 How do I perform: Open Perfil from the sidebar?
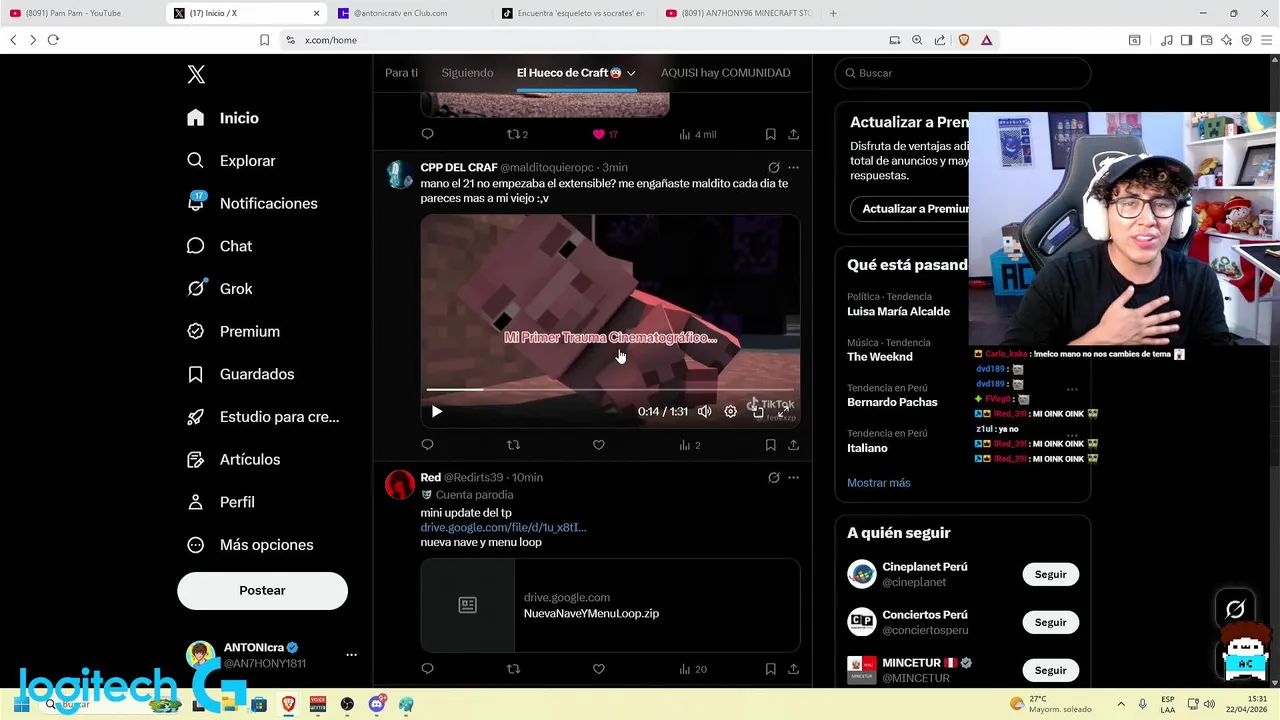click(220, 502)
